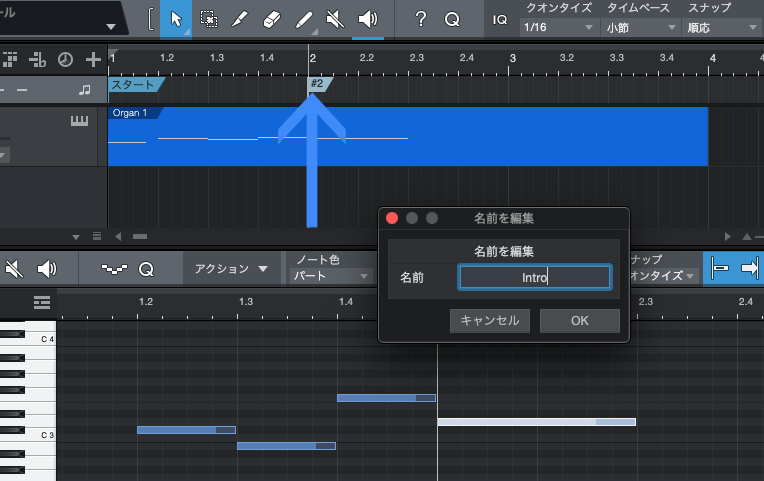Image resolution: width=764 pixels, height=481 pixels.
Task: Toggle the editor snap button
Action: [717, 269]
